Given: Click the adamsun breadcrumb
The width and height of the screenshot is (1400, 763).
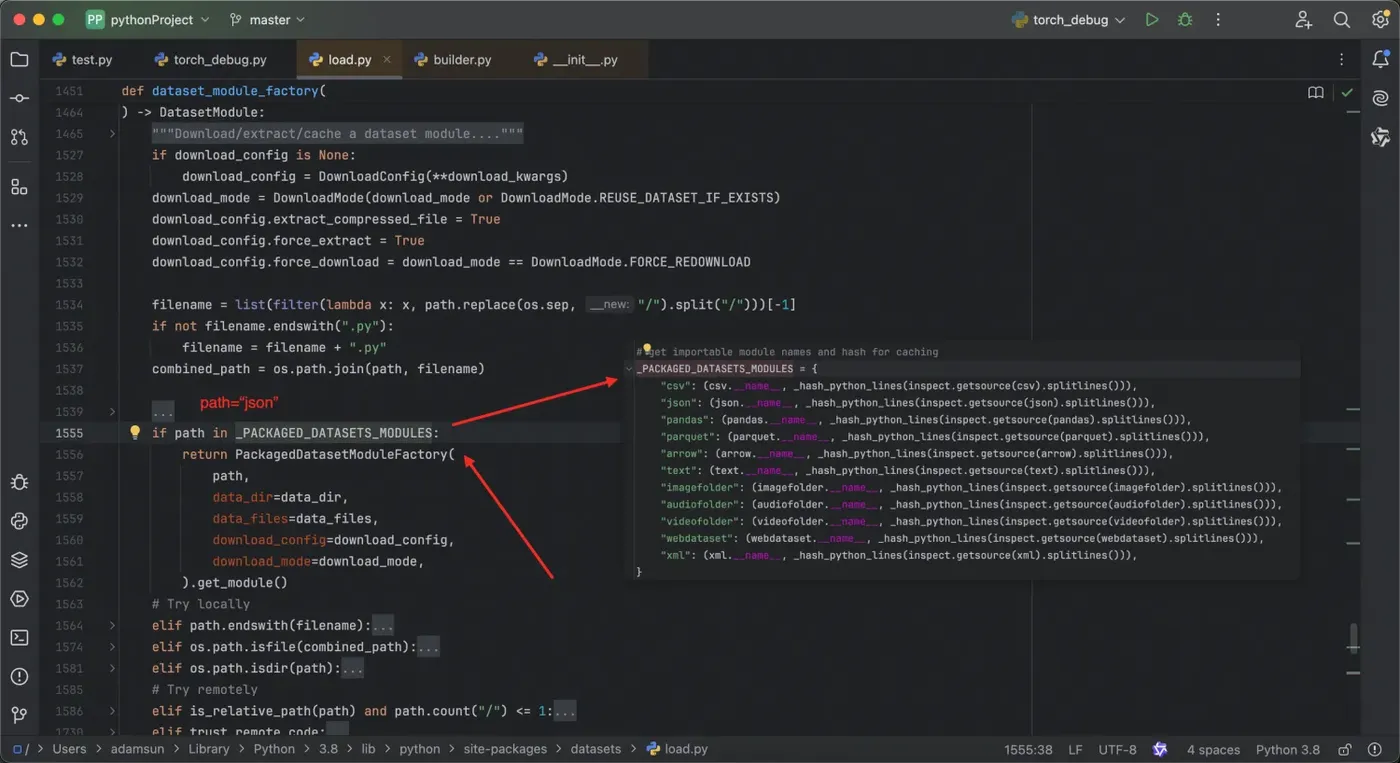Looking at the screenshot, I should [137, 748].
